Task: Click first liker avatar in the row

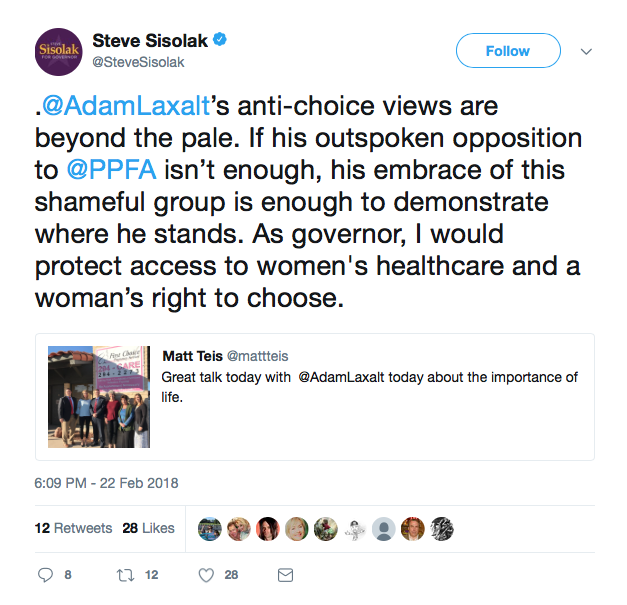Action: tap(209, 528)
